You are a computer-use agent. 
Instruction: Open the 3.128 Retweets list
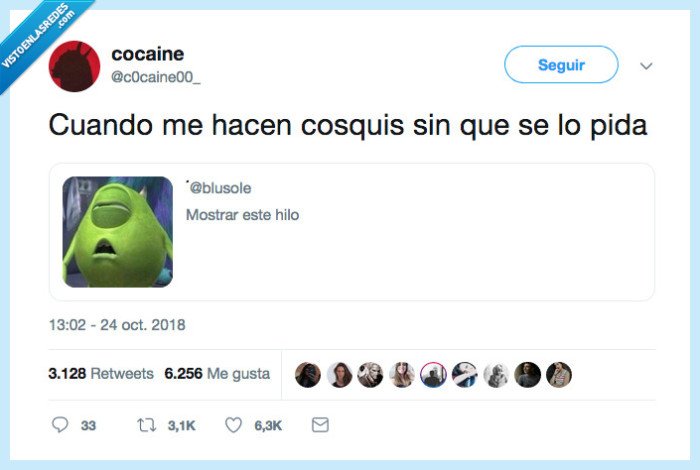pyautogui.click(x=101, y=373)
